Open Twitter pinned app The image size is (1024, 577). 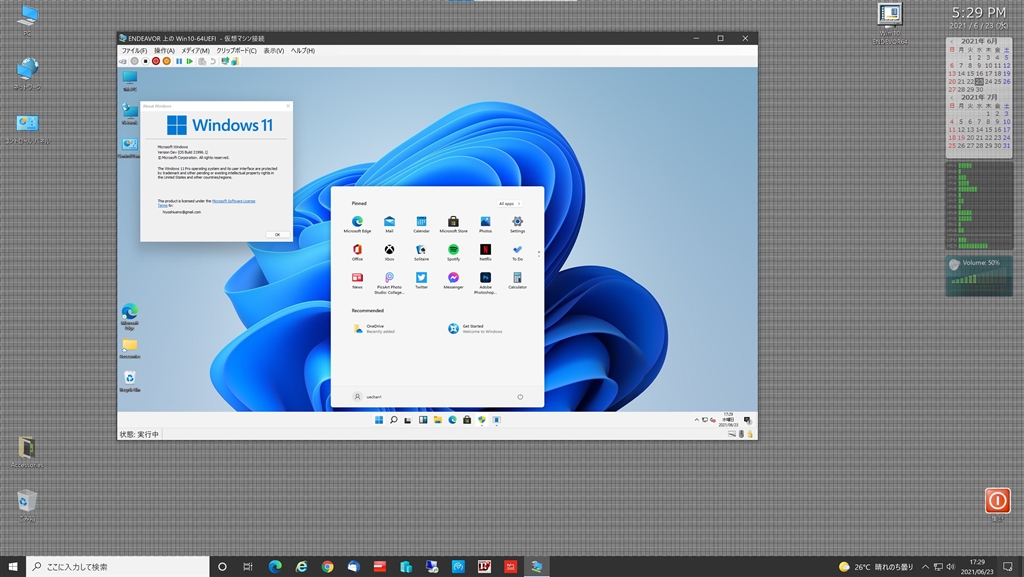click(x=421, y=278)
